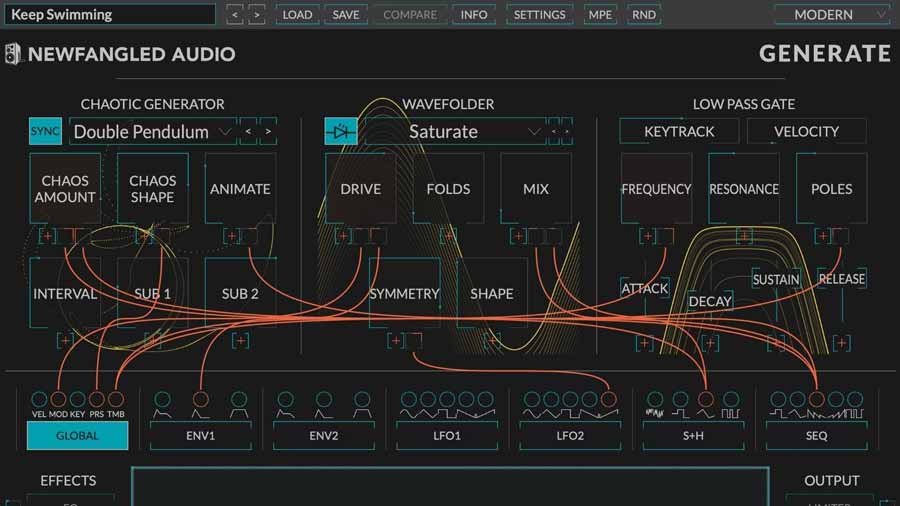Select the VEL modulation source circle
Image resolution: width=900 pixels, height=506 pixels.
pyautogui.click(x=39, y=399)
